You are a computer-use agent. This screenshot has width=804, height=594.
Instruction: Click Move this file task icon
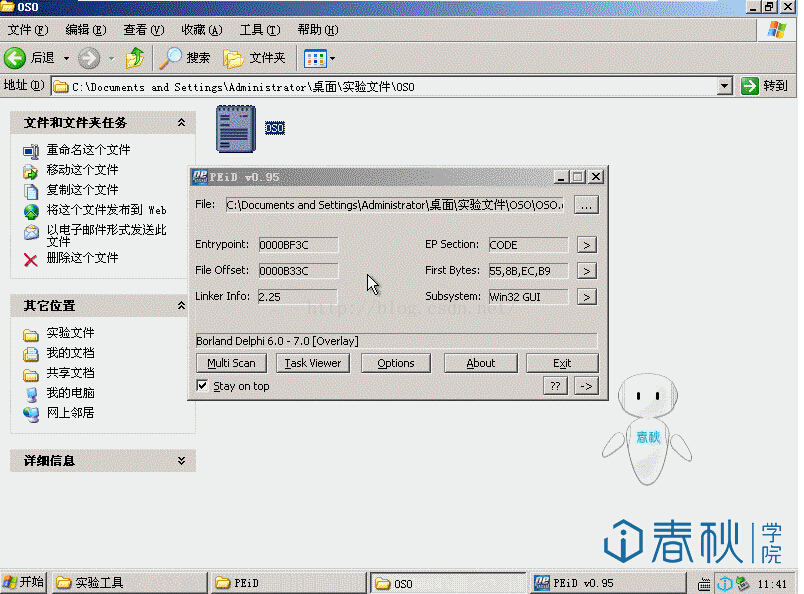pos(31,171)
